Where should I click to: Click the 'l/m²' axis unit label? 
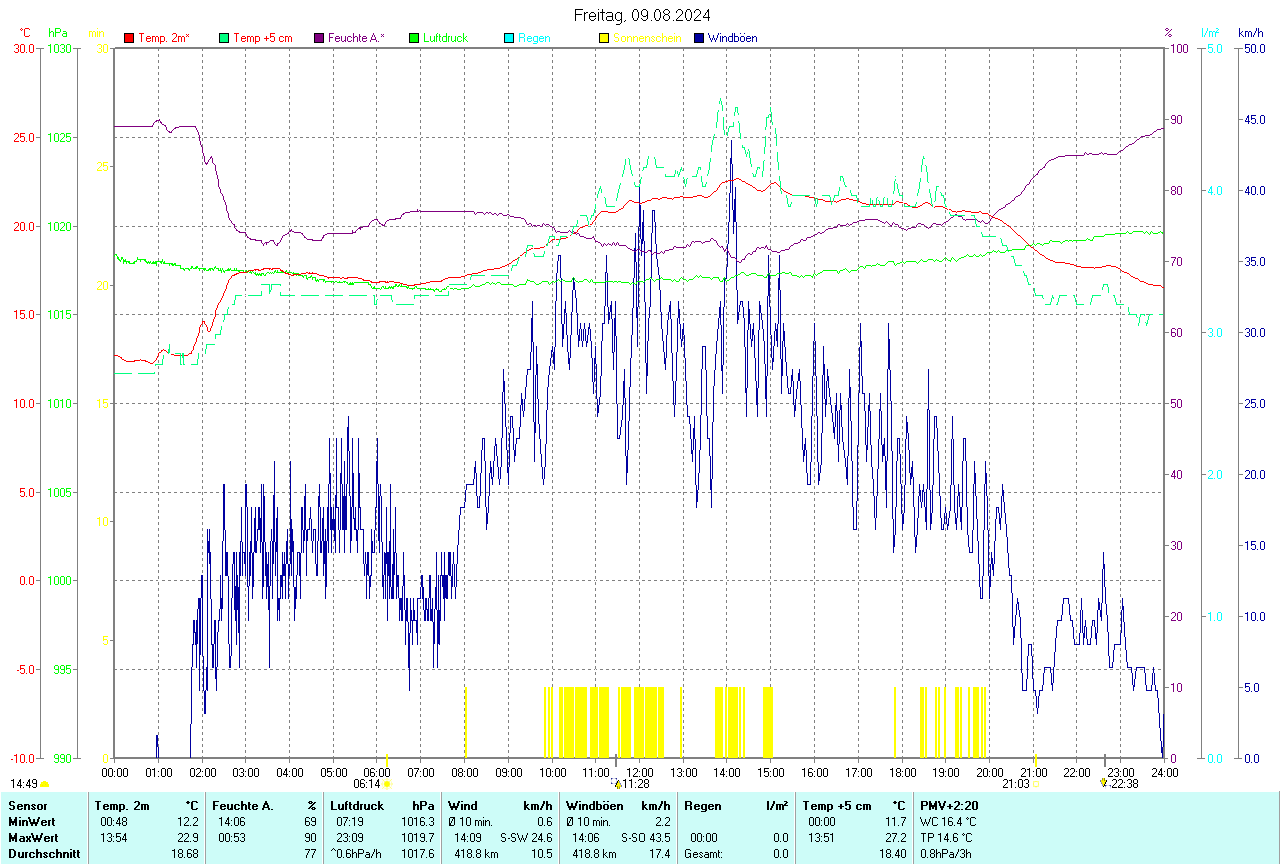tap(1210, 33)
